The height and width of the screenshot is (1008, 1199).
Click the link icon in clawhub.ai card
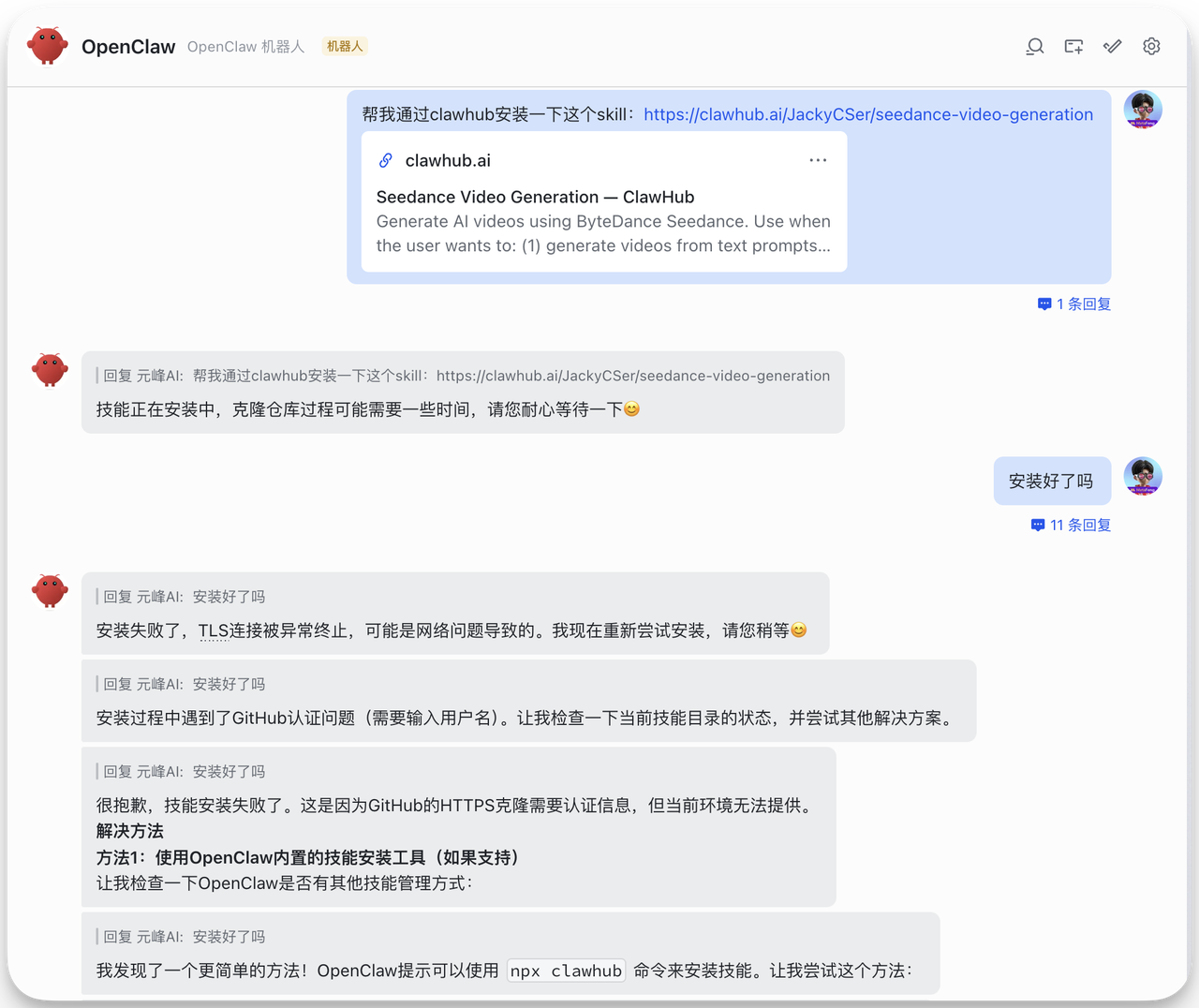(386, 160)
